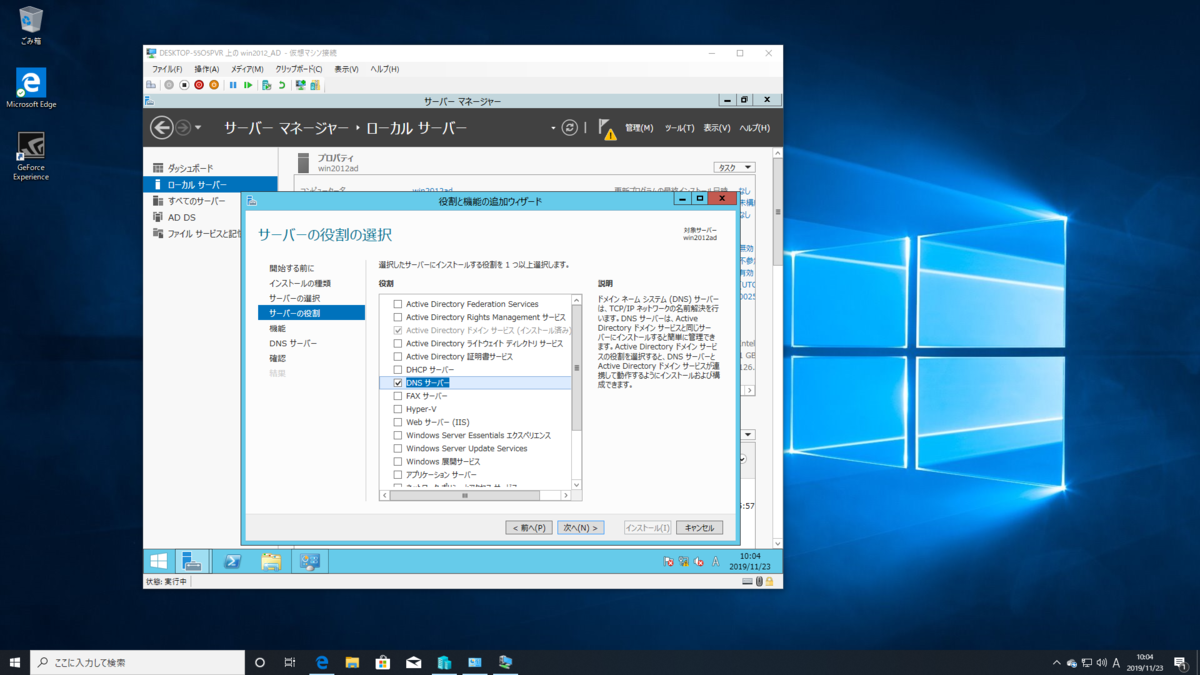Screen dimensions: 1200x675
Task: Create a checkpoint using toolbar icon
Action: point(267,85)
